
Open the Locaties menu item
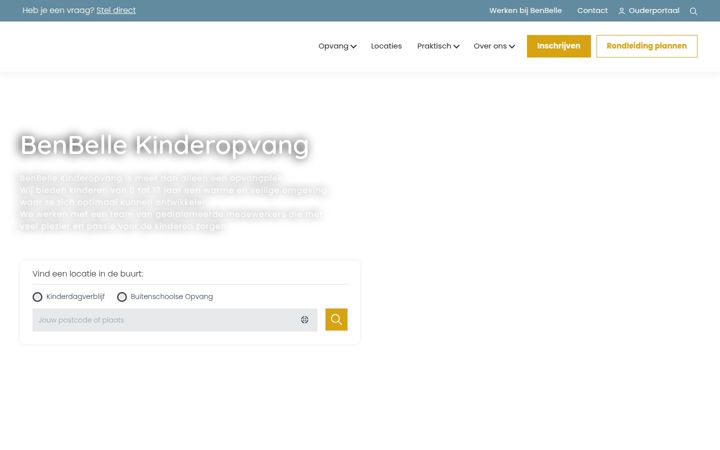coord(386,46)
